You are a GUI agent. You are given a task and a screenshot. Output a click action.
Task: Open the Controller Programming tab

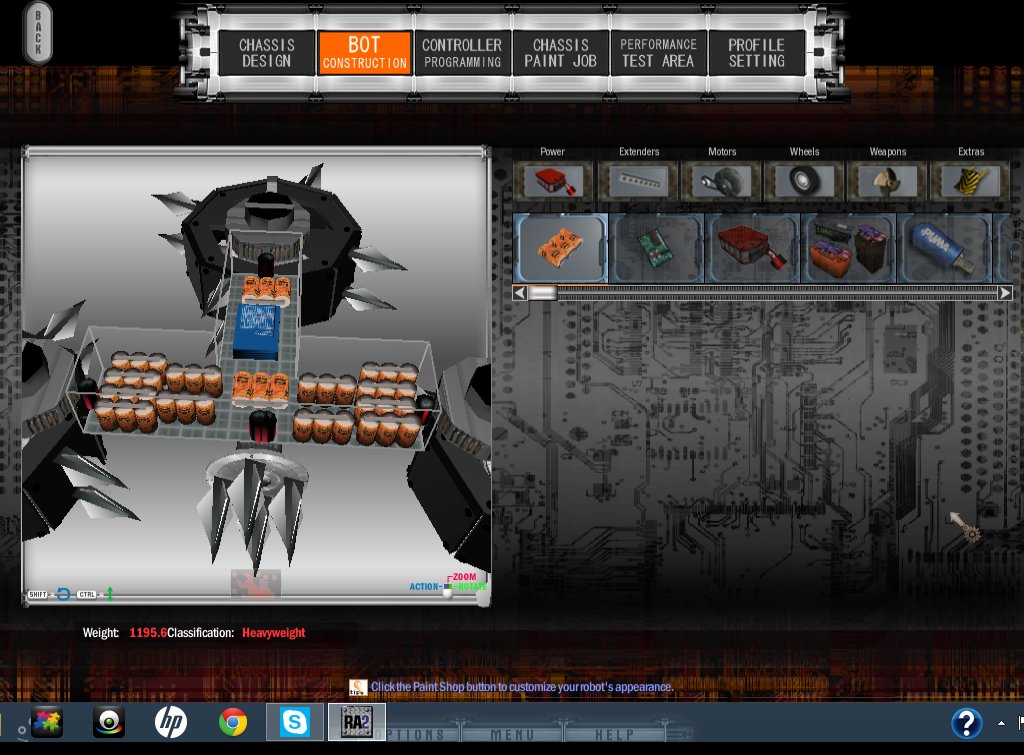pyautogui.click(x=462, y=53)
